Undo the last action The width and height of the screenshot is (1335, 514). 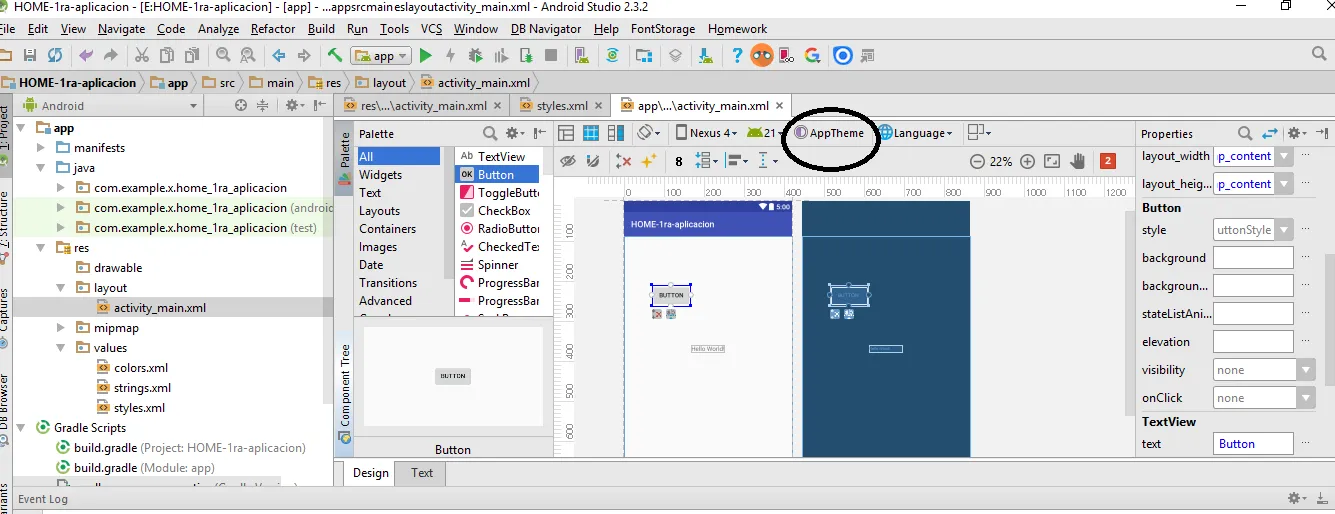pos(86,56)
